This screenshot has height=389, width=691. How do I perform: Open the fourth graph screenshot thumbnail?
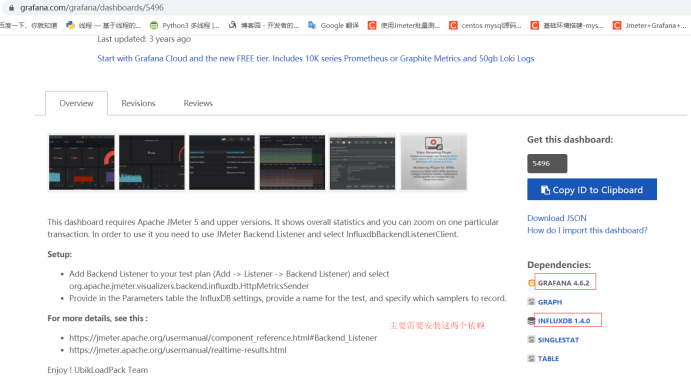pyautogui.click(x=292, y=163)
